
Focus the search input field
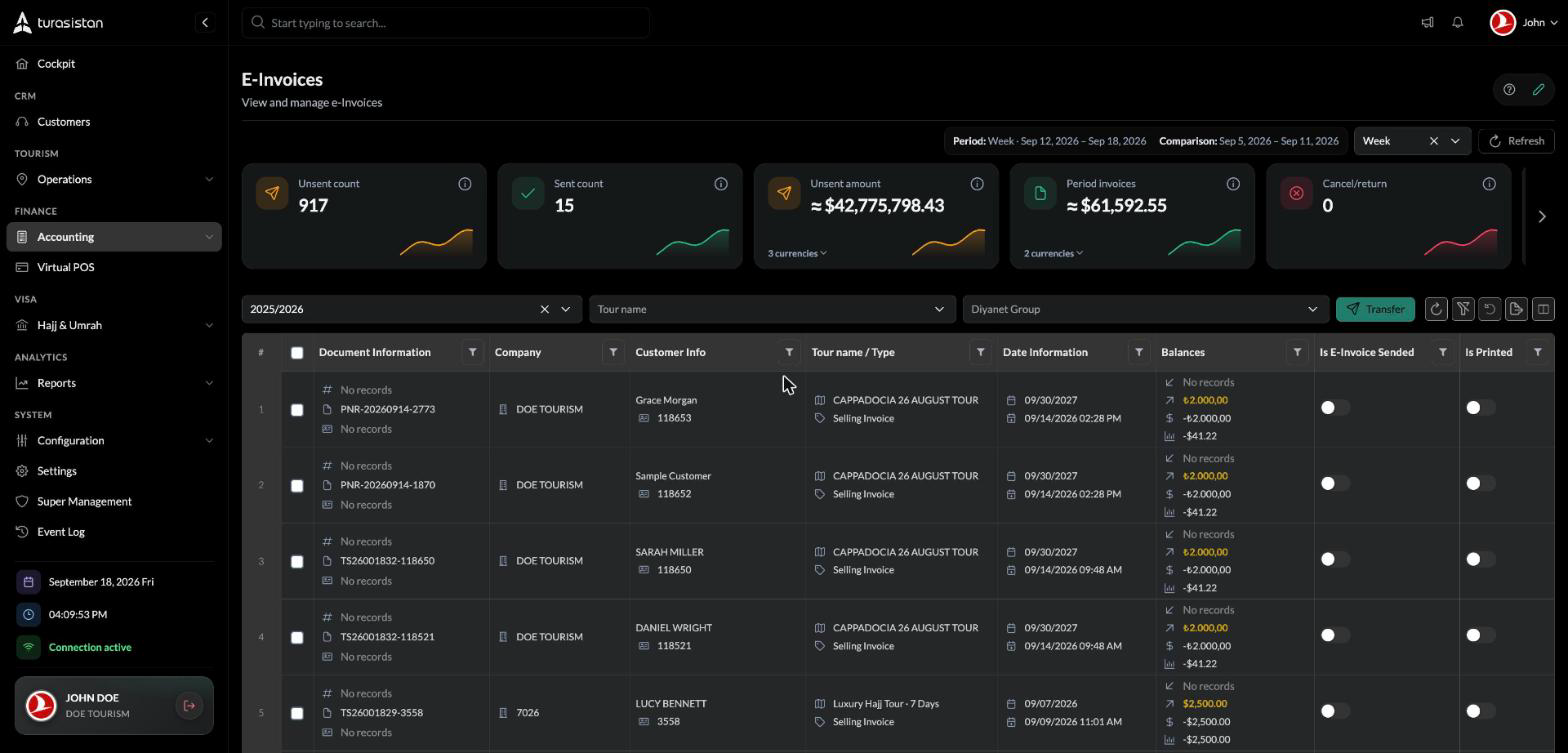pyautogui.click(x=446, y=23)
